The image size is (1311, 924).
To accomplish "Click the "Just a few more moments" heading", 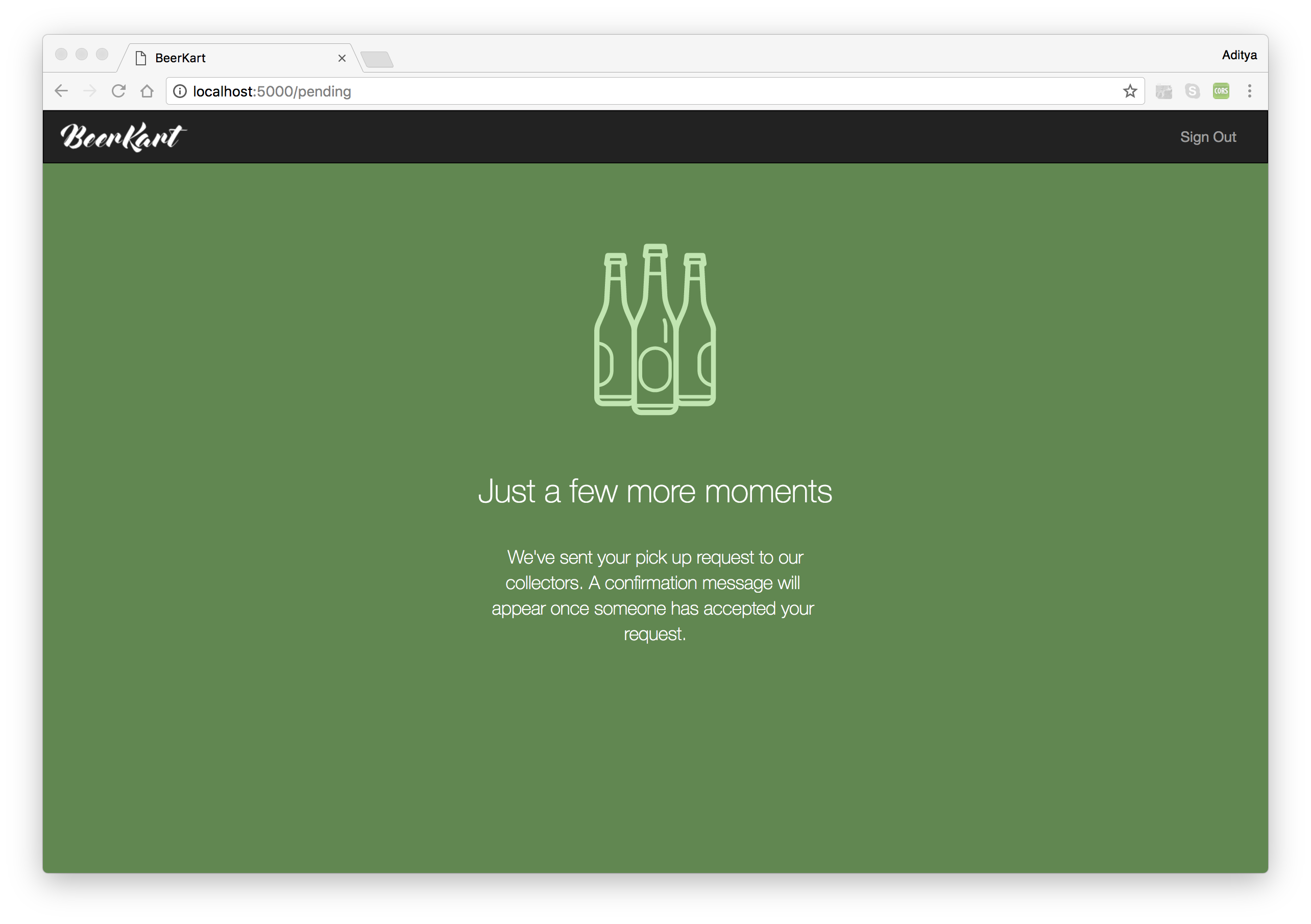I will point(655,491).
